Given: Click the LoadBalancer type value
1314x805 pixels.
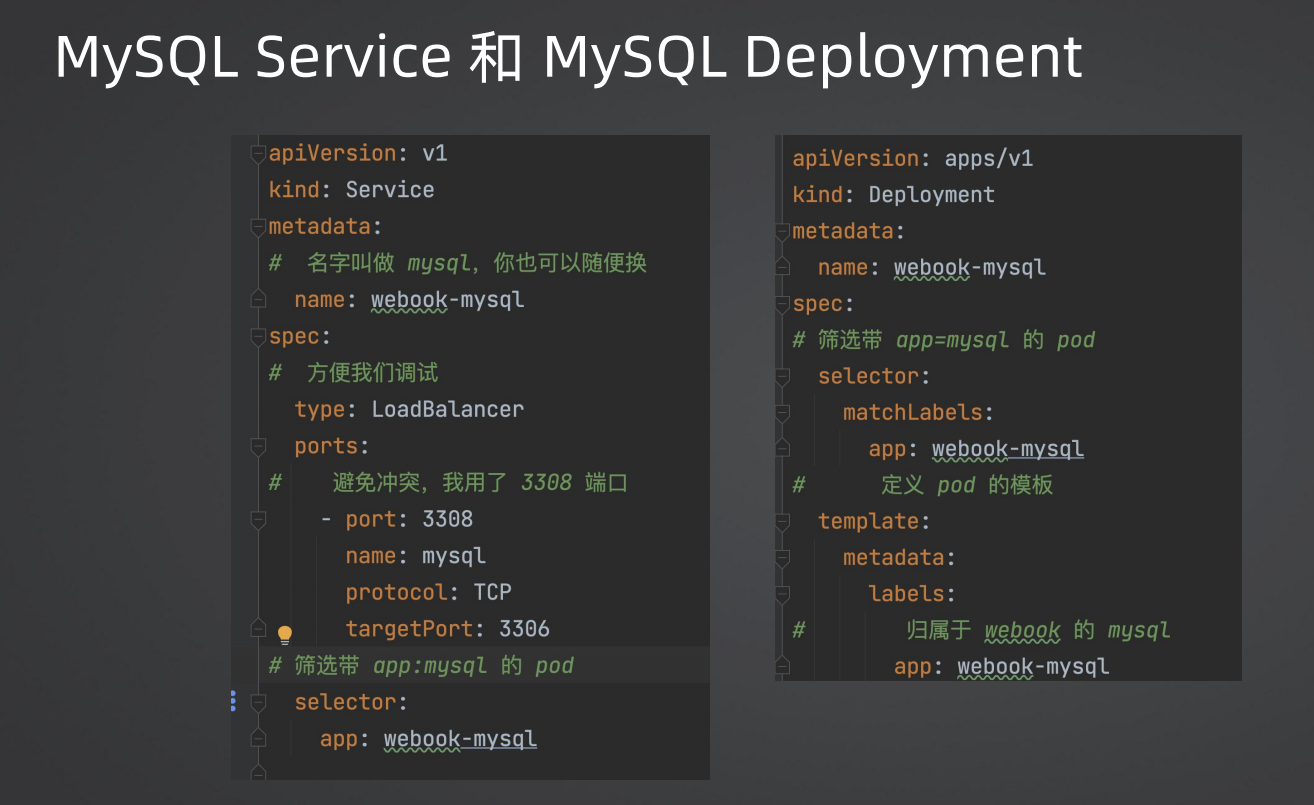Looking at the screenshot, I should click(448, 409).
